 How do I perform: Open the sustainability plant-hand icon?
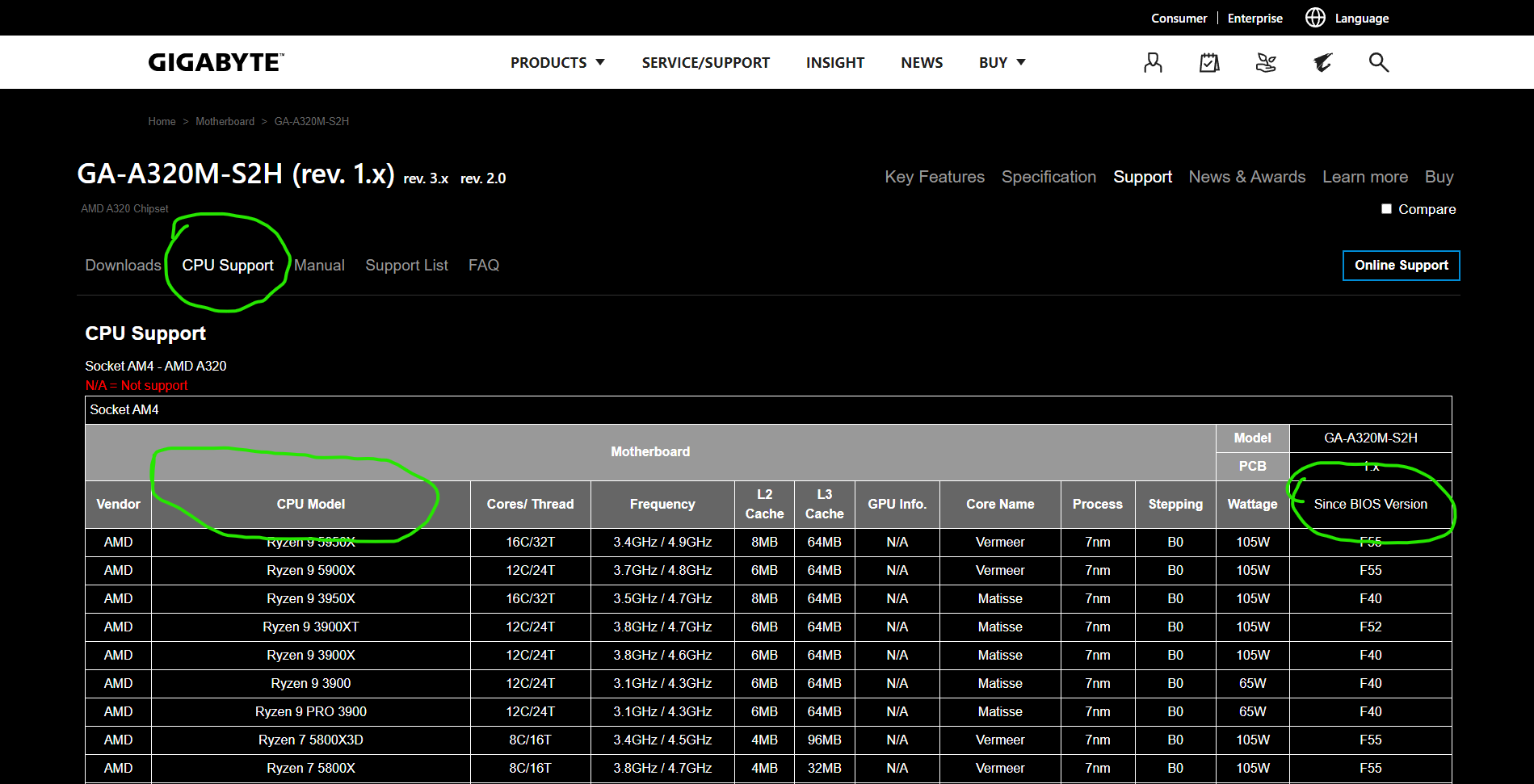tap(1266, 62)
